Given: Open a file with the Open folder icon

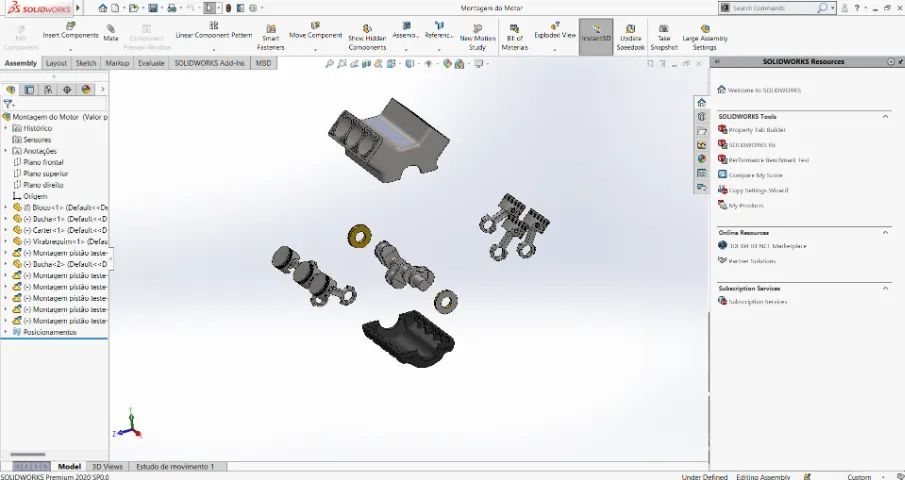Looking at the screenshot, I should click(133, 8).
